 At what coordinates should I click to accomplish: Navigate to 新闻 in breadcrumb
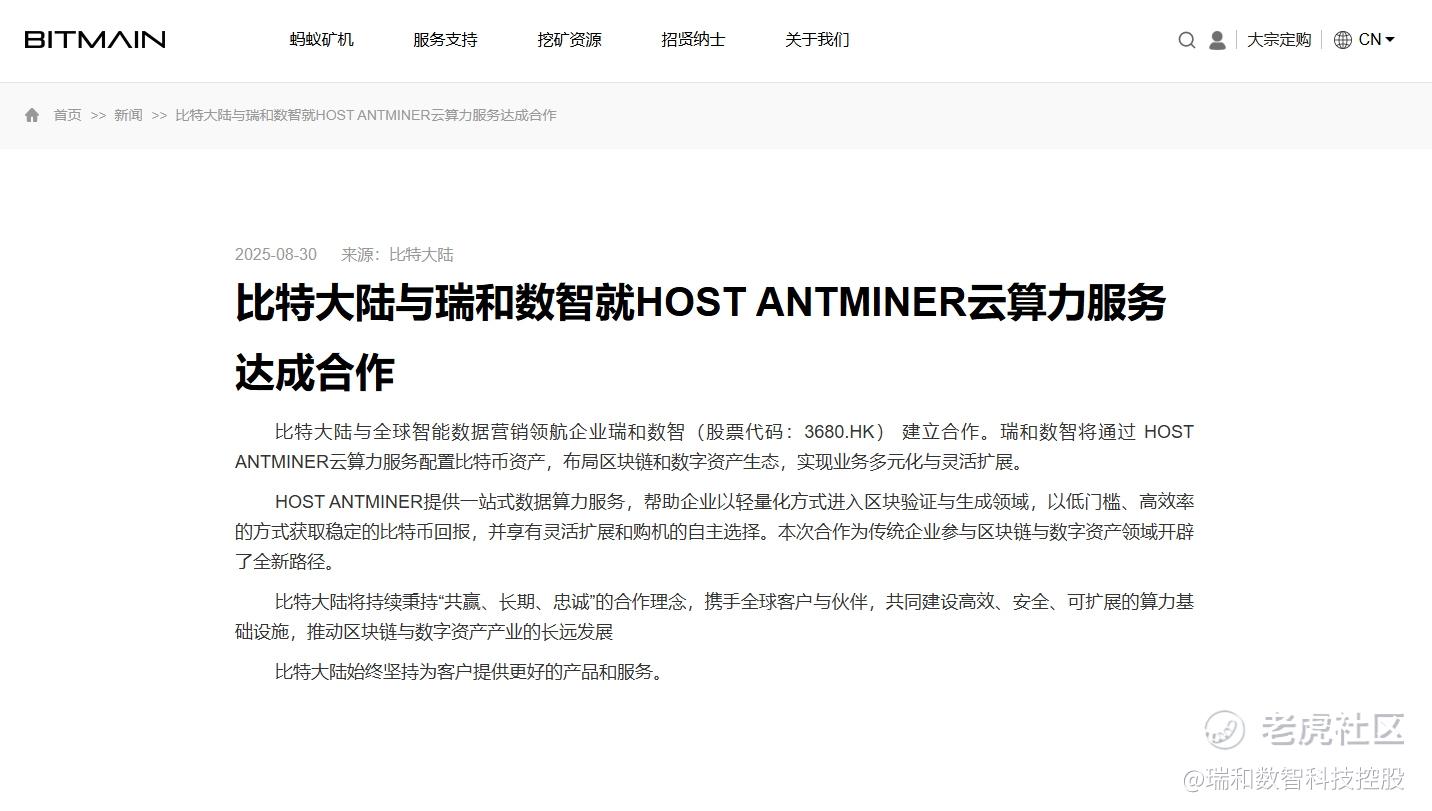(x=128, y=115)
